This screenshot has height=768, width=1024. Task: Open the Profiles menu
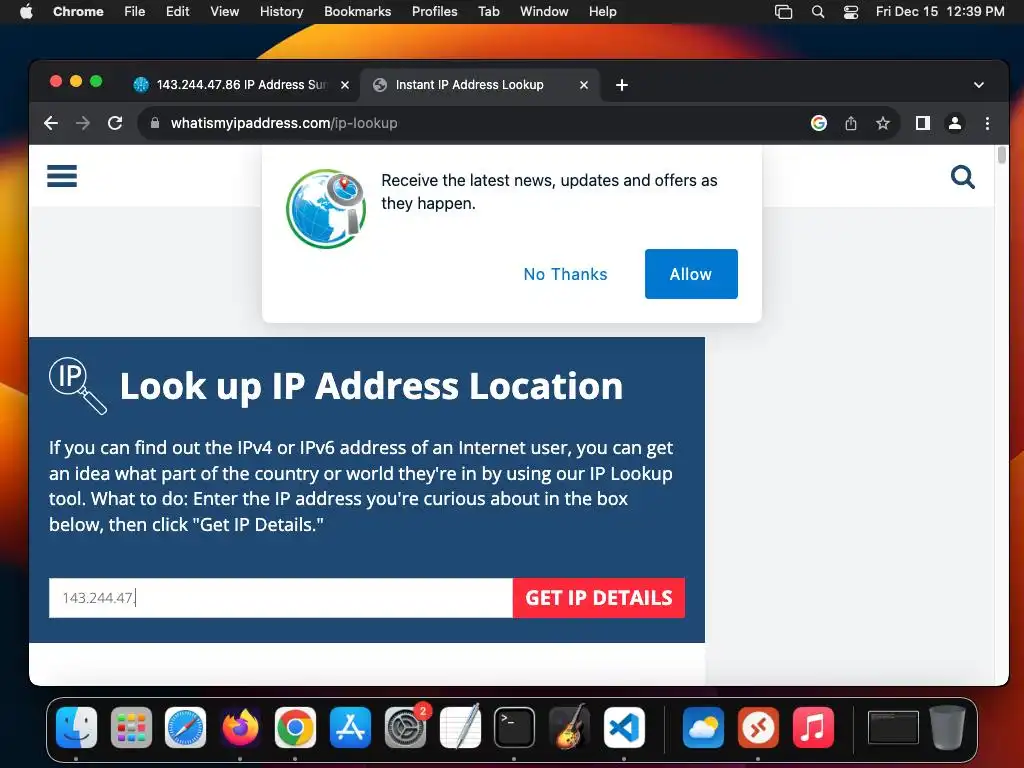(434, 11)
